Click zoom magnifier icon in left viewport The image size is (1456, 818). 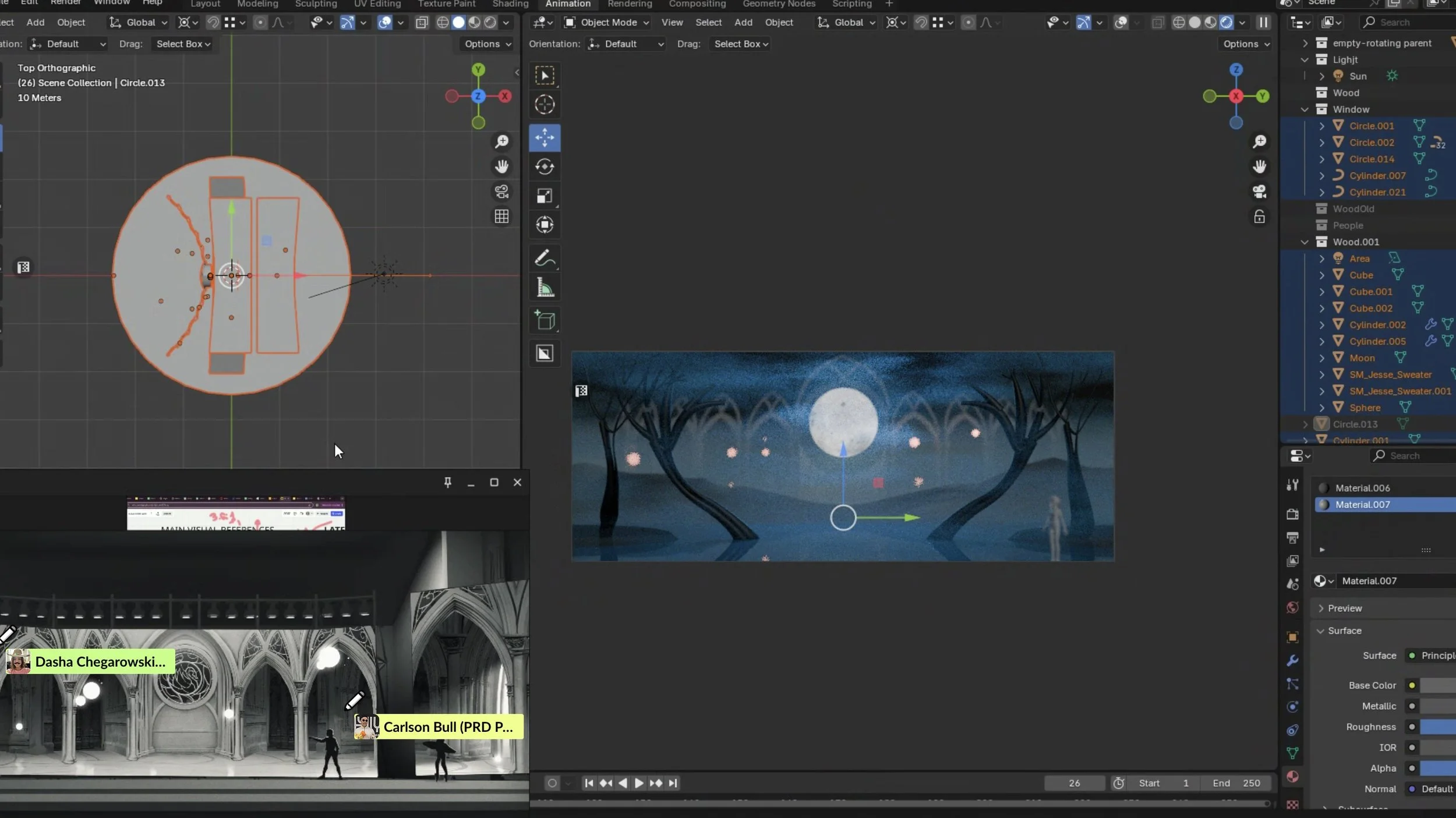(x=501, y=141)
